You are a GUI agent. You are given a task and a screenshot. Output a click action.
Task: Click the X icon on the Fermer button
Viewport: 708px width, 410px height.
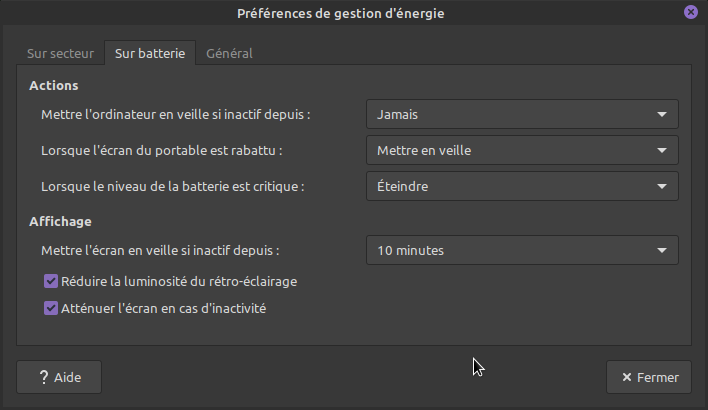[x=626, y=378]
